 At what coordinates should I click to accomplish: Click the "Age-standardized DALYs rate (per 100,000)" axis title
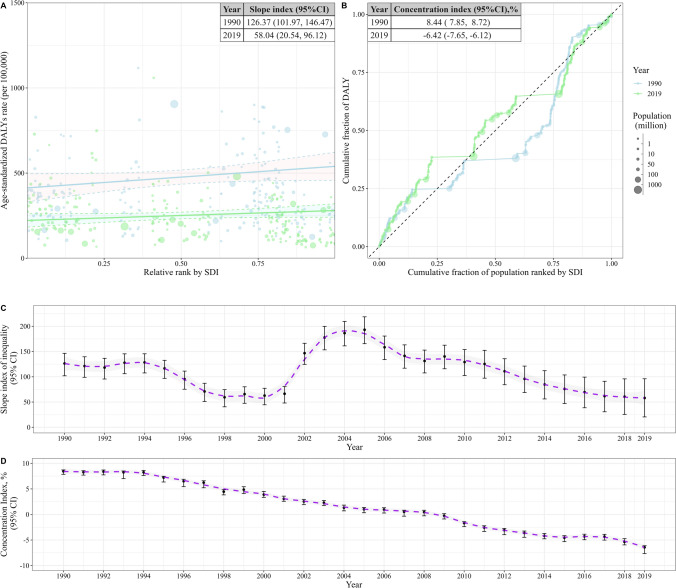[x=4, y=130]
